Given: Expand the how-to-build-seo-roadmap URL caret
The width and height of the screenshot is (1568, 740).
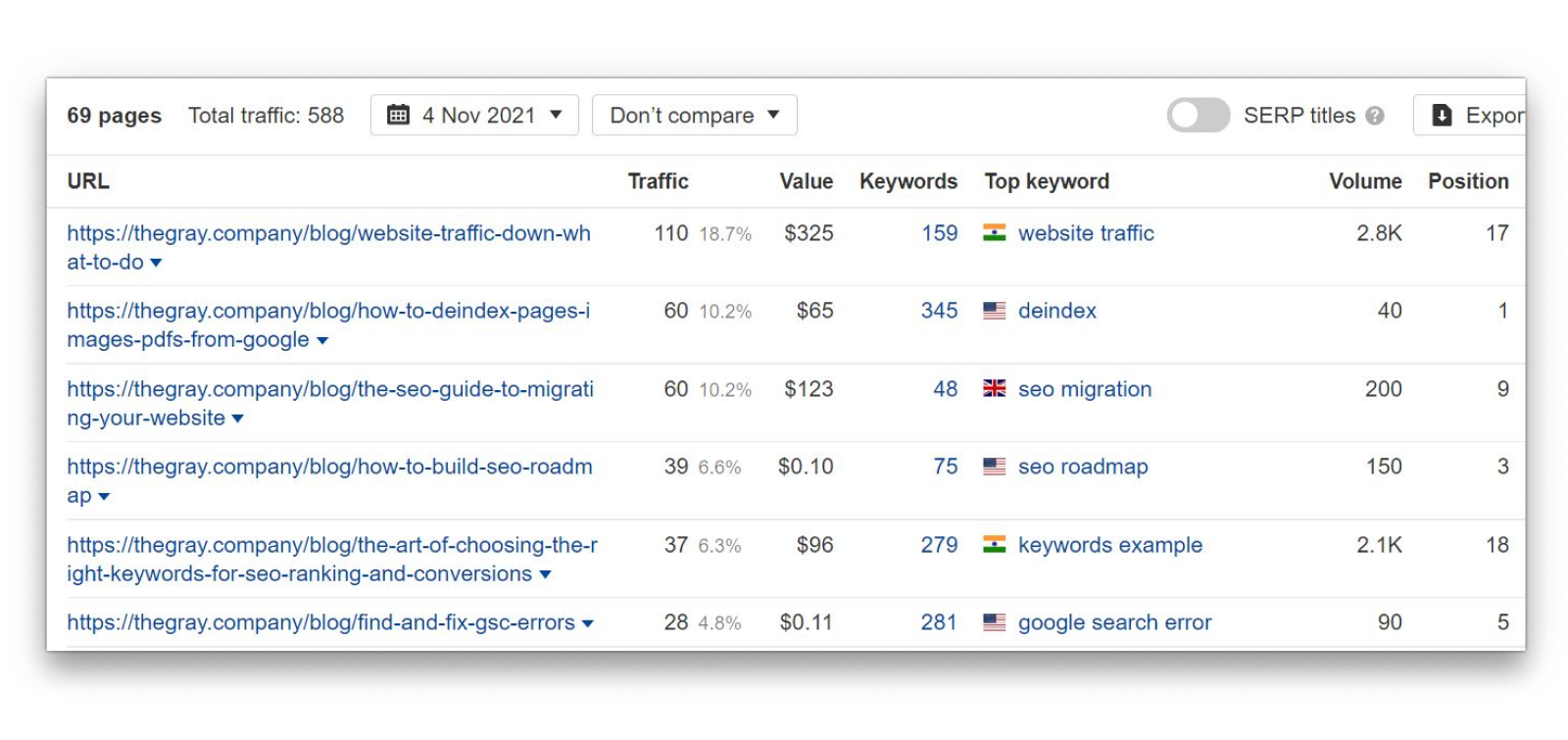Looking at the screenshot, I should click(x=104, y=497).
